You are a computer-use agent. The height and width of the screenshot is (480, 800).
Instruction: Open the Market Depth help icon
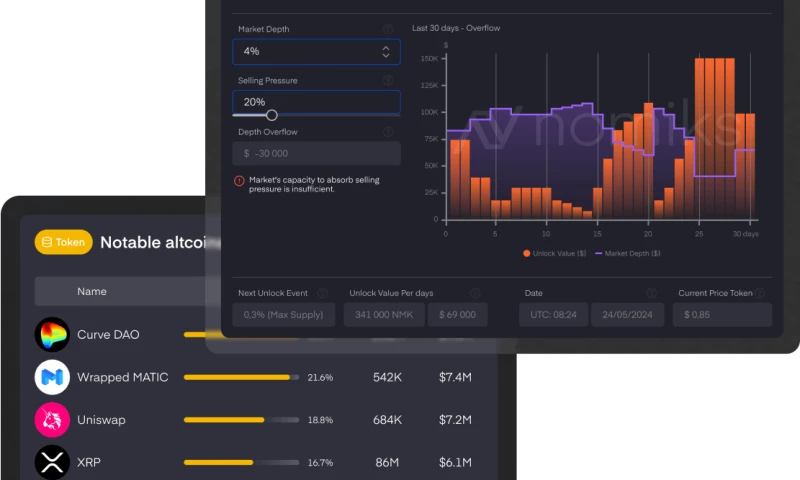click(388, 29)
